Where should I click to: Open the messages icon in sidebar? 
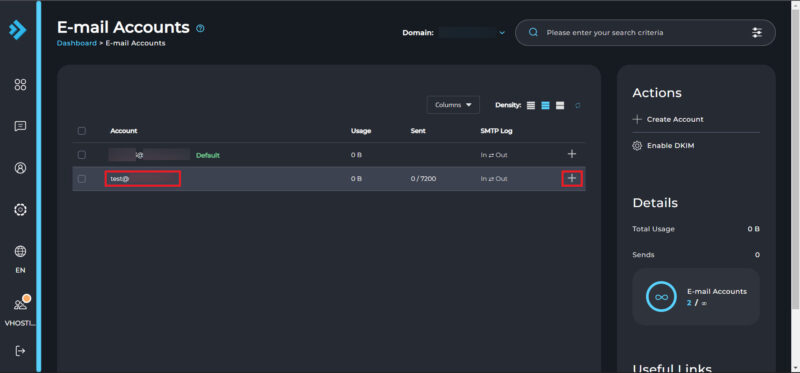tap(20, 126)
